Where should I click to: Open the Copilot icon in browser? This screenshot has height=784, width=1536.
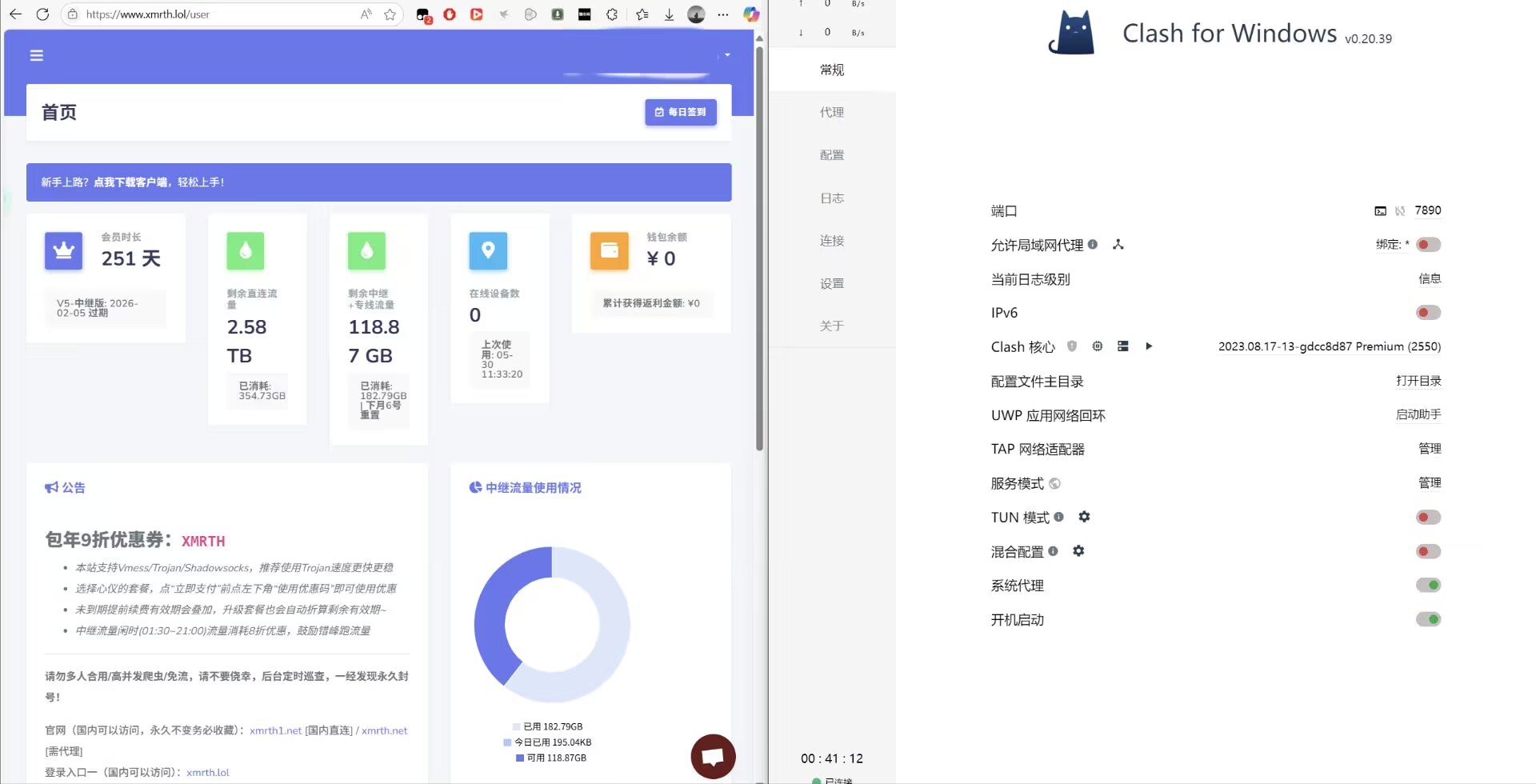click(x=750, y=14)
